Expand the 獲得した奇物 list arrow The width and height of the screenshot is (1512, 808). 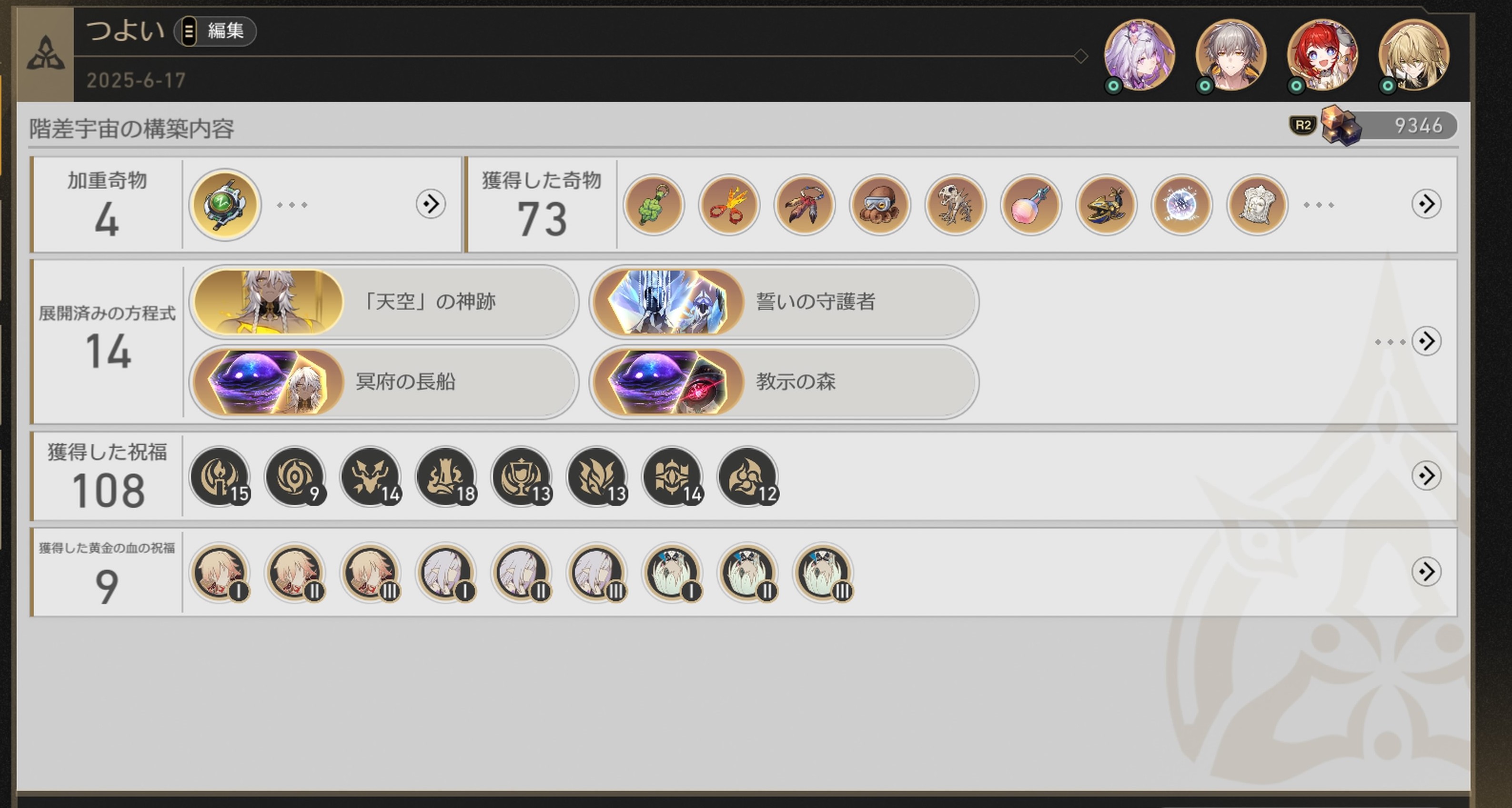point(1426,204)
